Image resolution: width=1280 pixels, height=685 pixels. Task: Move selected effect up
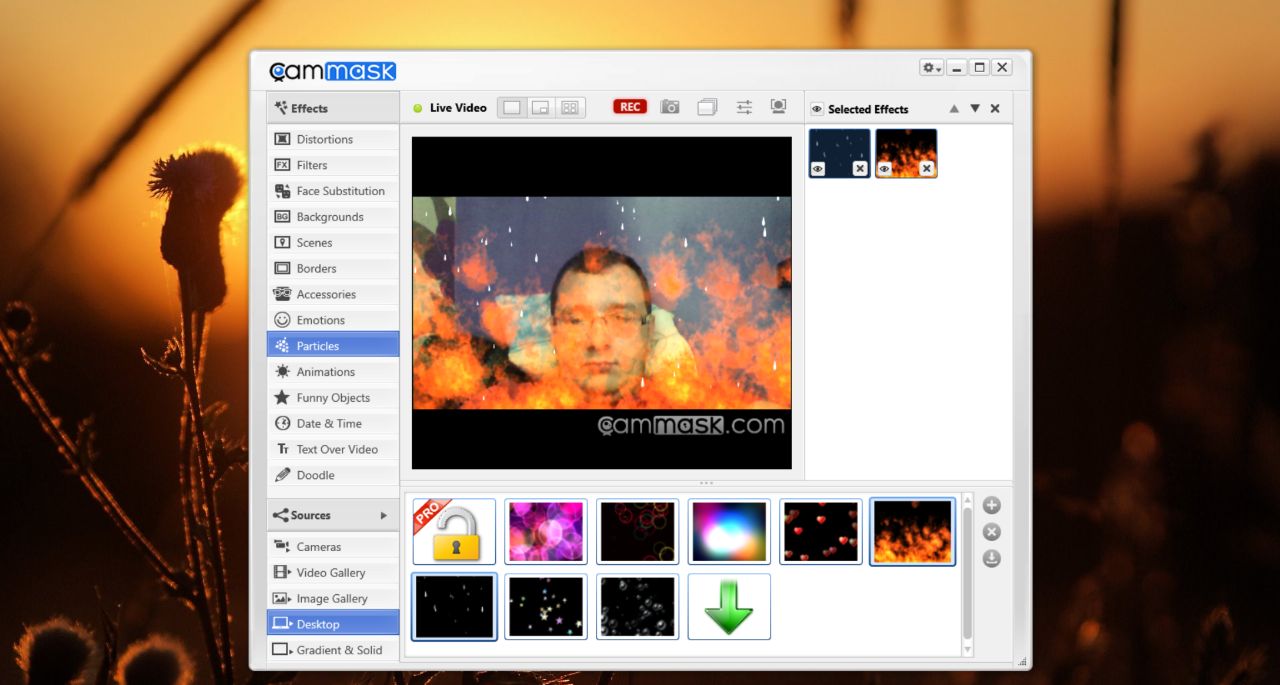click(x=954, y=109)
